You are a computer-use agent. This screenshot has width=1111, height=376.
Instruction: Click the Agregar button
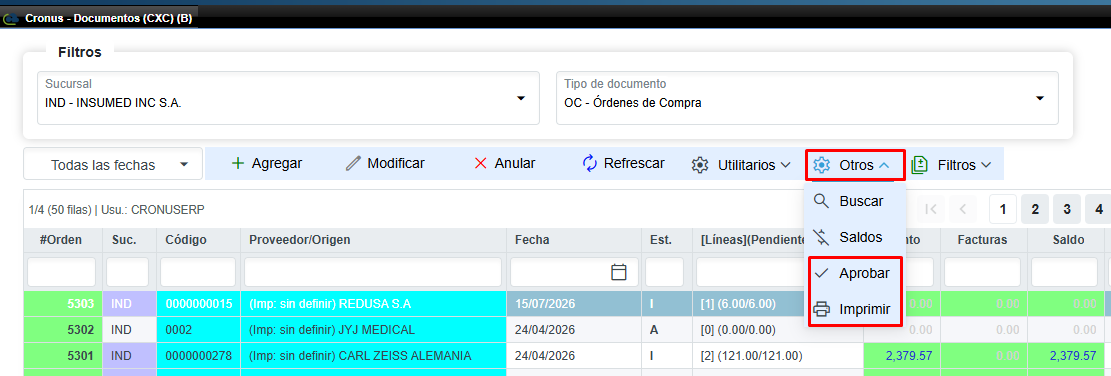click(267, 164)
